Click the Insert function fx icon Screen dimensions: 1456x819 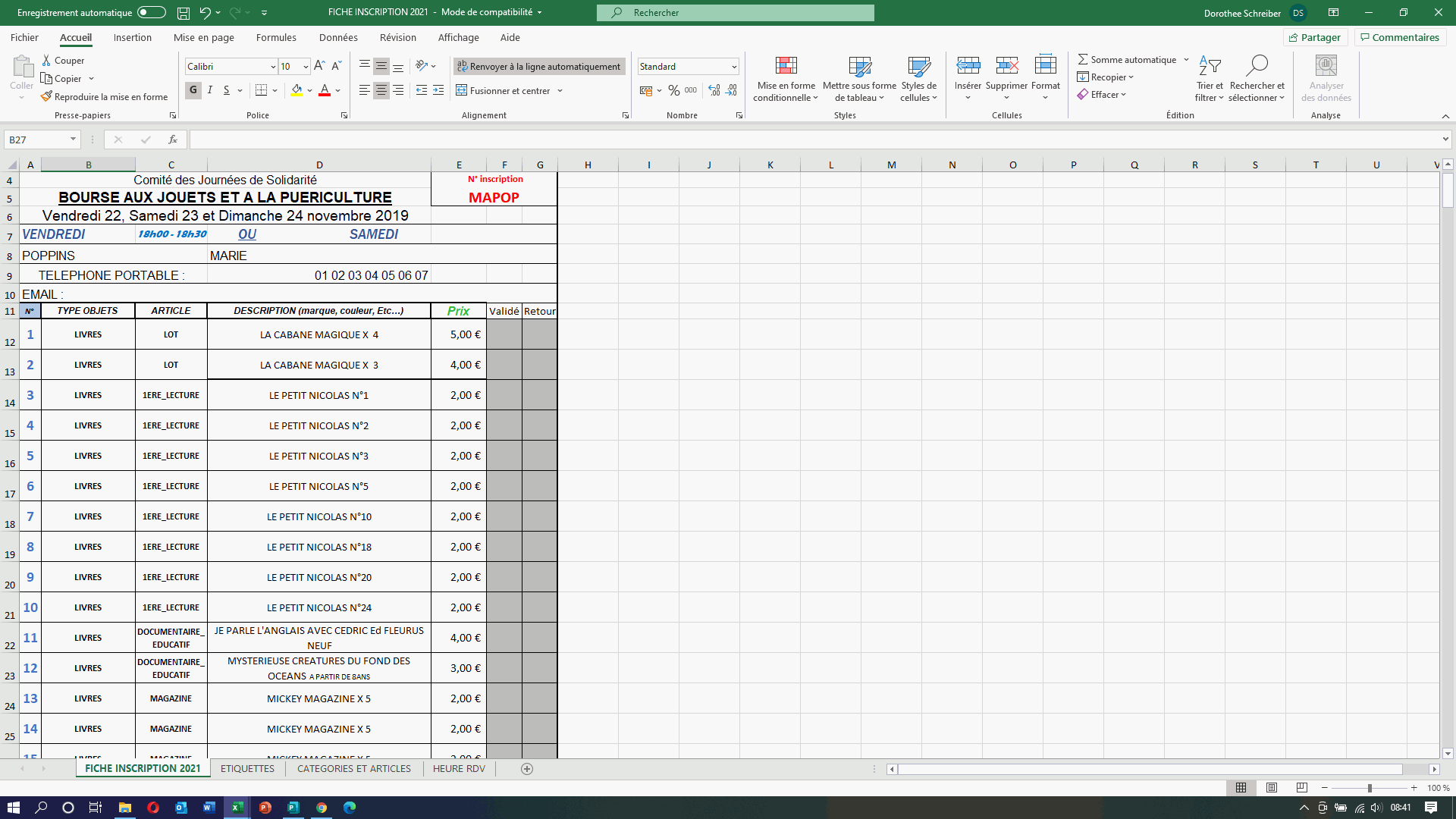173,140
